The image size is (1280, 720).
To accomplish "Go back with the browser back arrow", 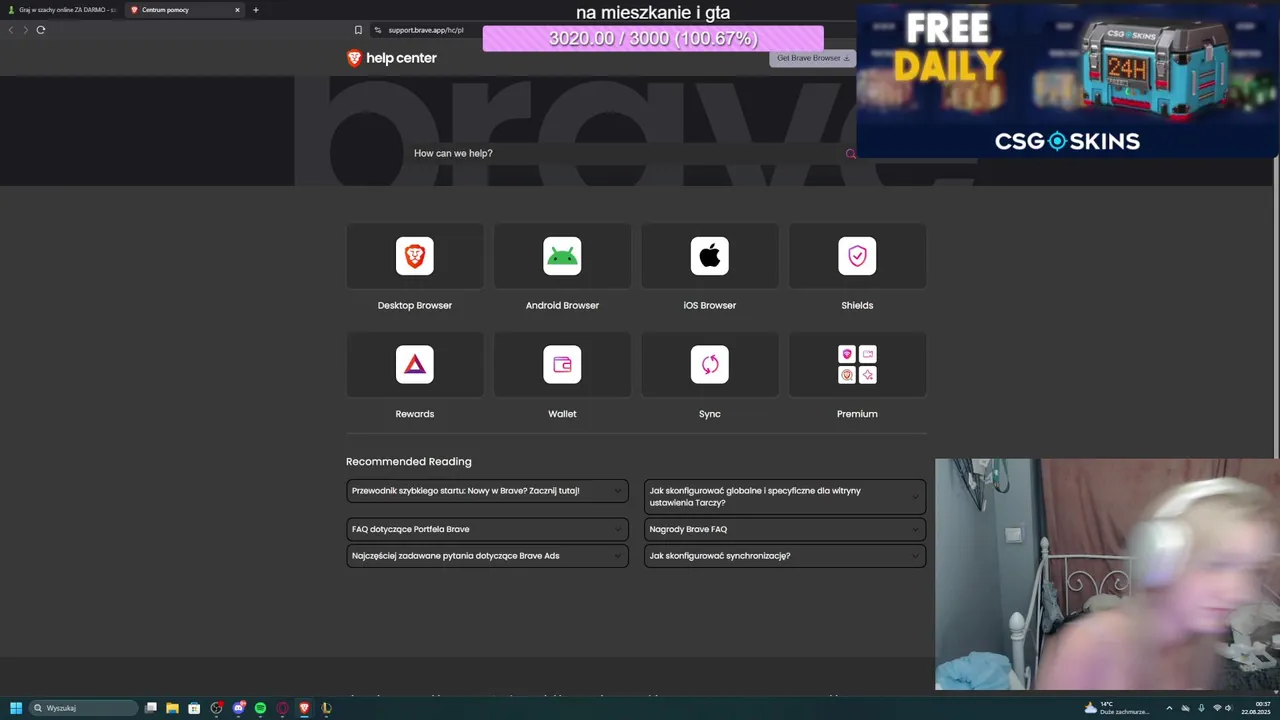I will pos(11,30).
